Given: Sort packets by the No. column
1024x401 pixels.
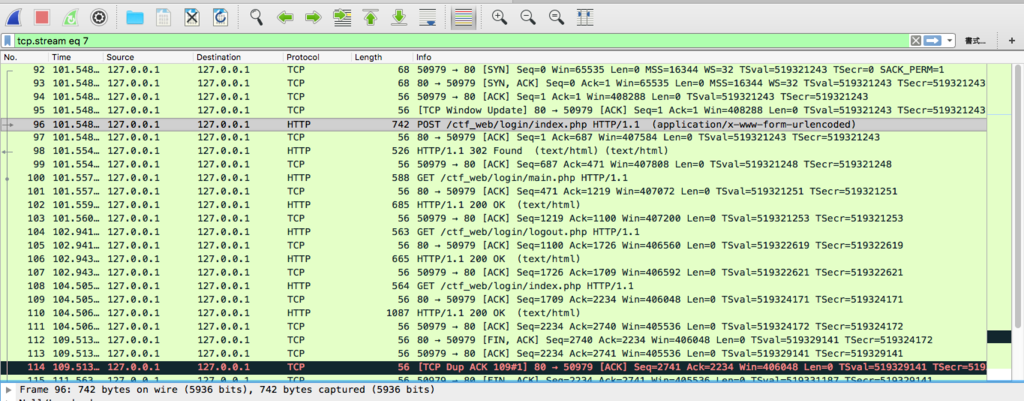Looking at the screenshot, I should pos(24,57).
